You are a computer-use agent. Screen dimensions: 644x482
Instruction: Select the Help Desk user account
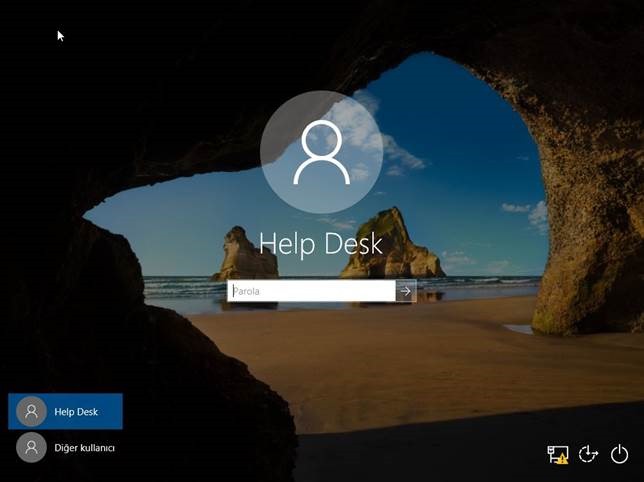(65, 411)
